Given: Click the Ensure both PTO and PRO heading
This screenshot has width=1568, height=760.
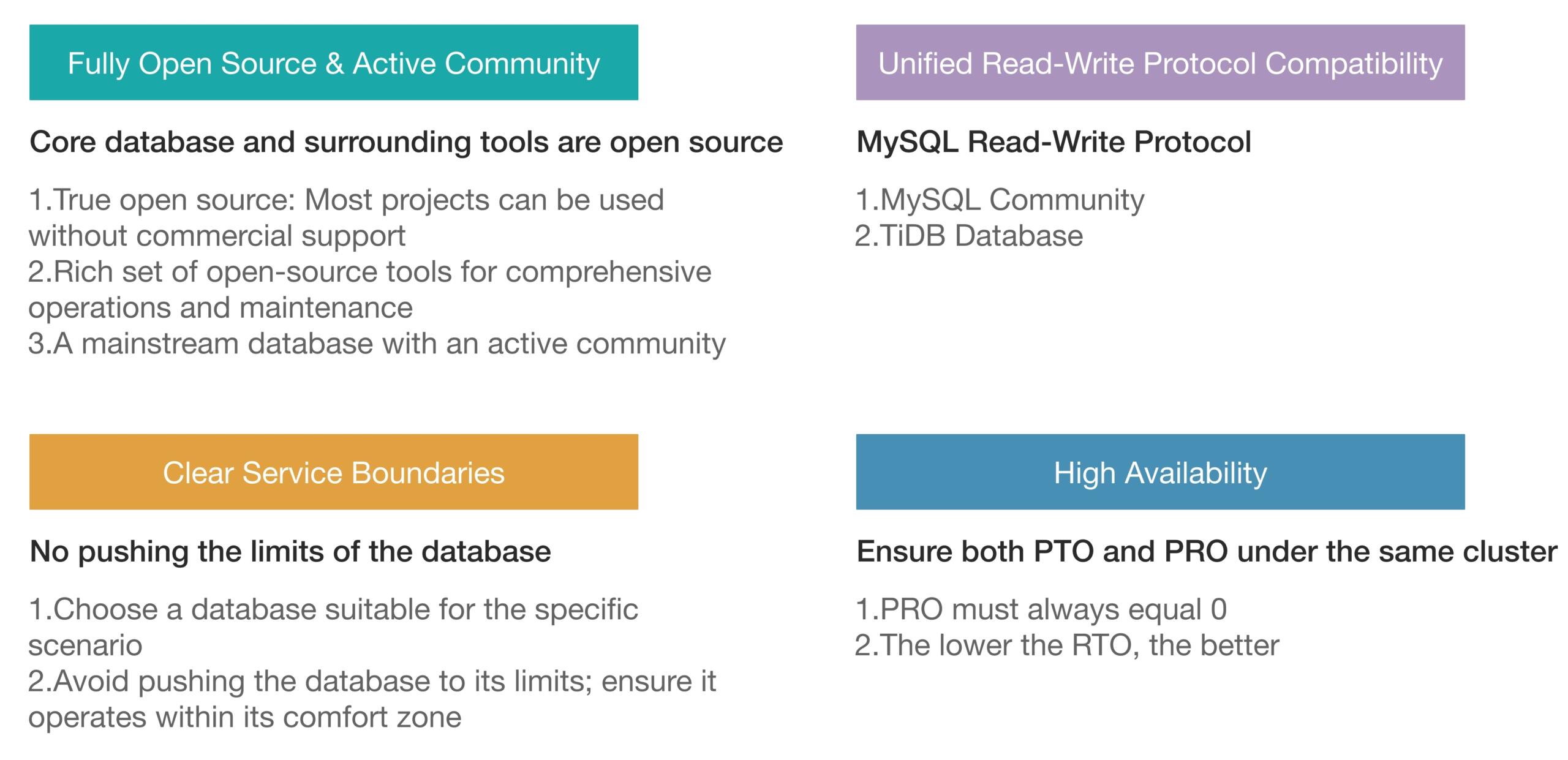Looking at the screenshot, I should [1206, 551].
